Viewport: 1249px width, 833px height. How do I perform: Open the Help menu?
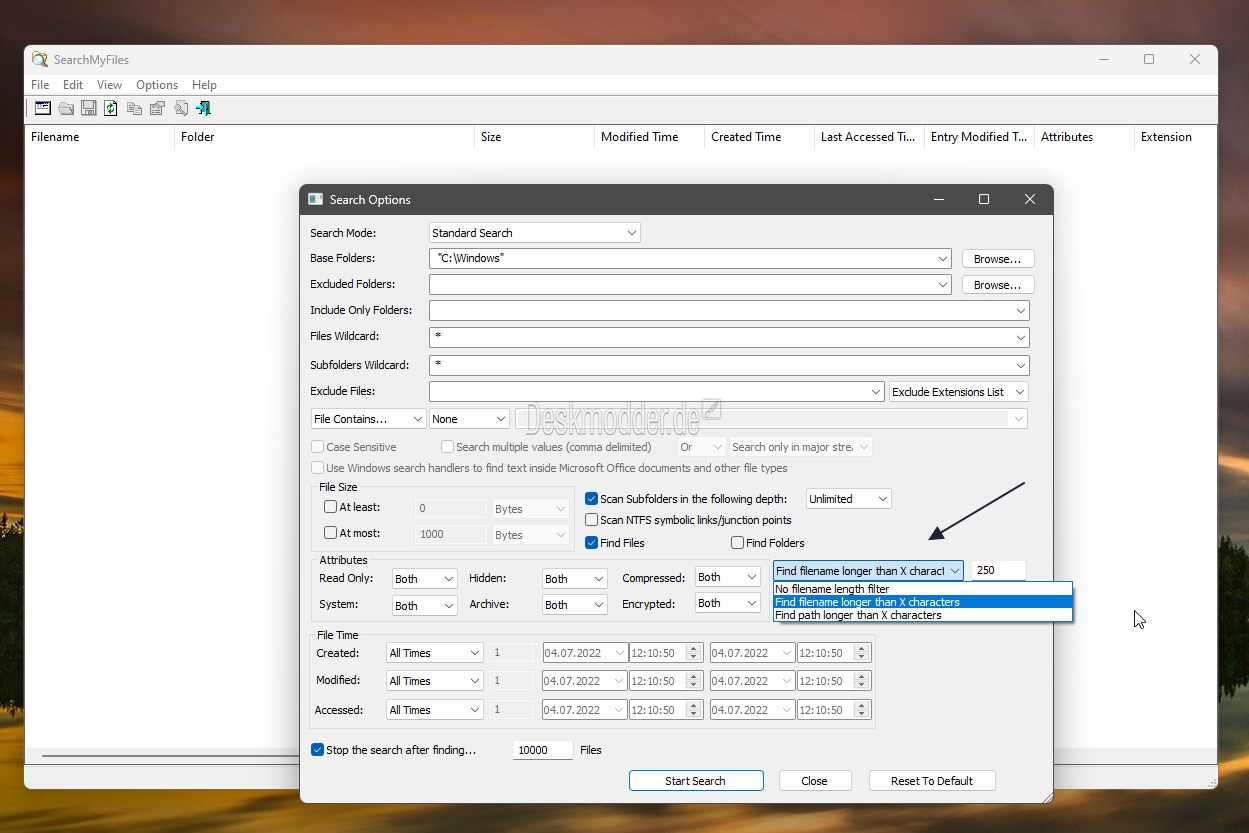[x=204, y=85]
